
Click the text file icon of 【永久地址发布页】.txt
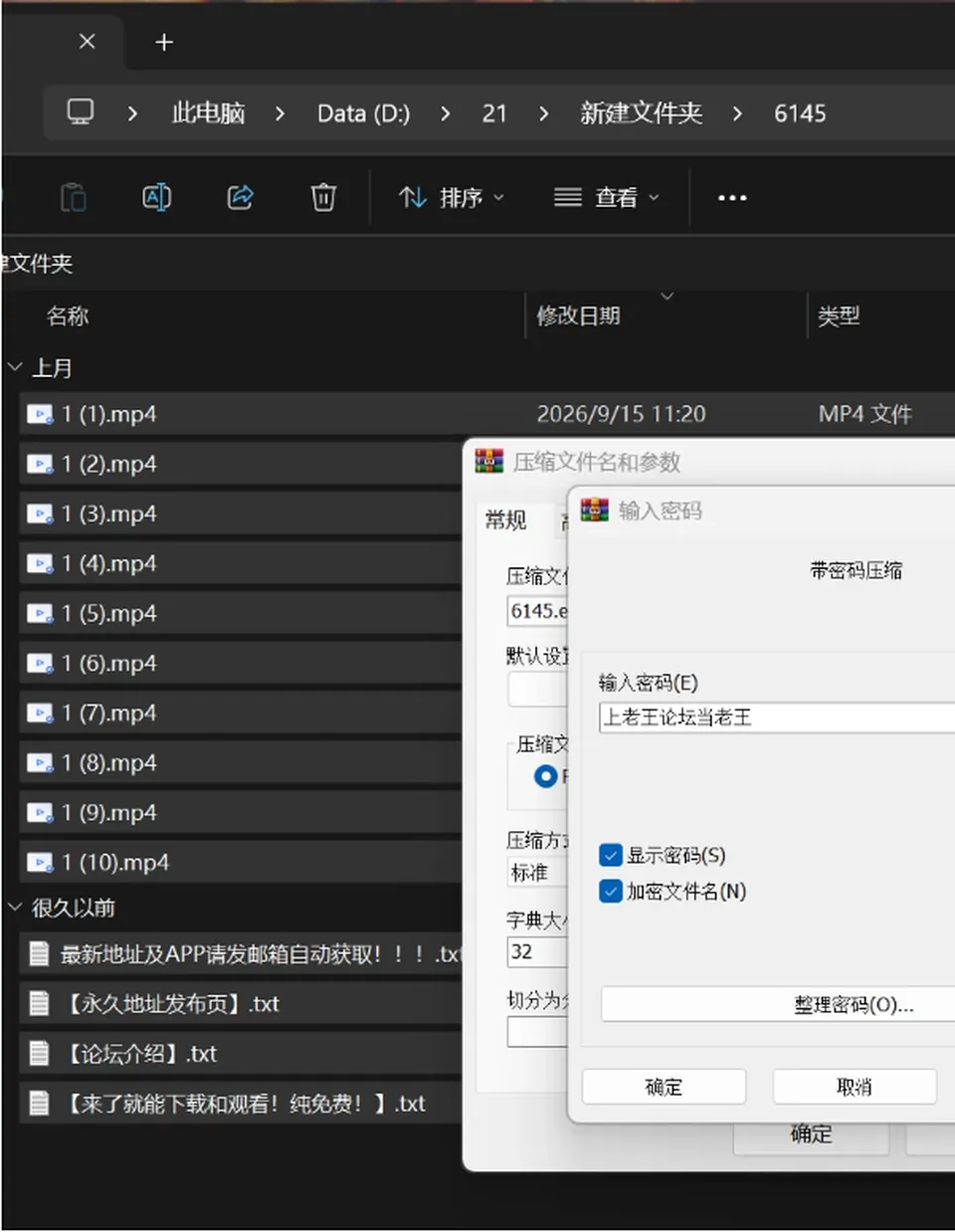tap(39, 1003)
